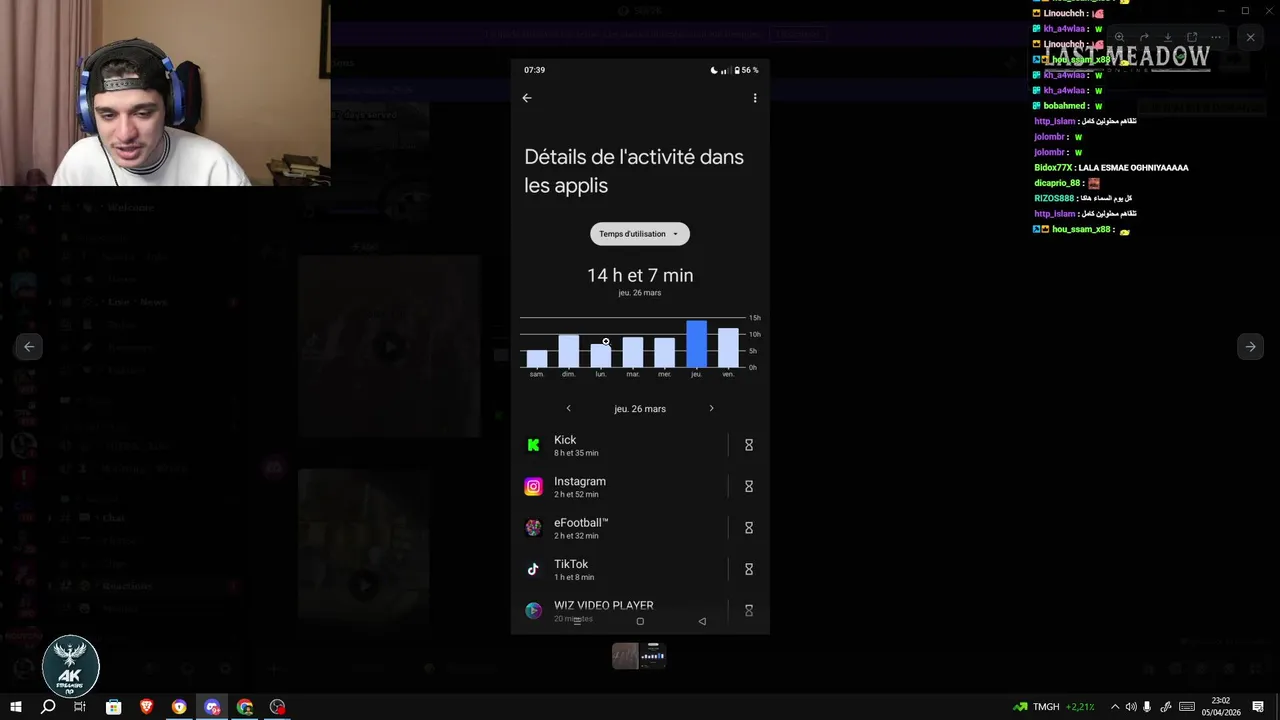Go back using the phone screen arrow
The image size is (1280, 720).
click(527, 98)
